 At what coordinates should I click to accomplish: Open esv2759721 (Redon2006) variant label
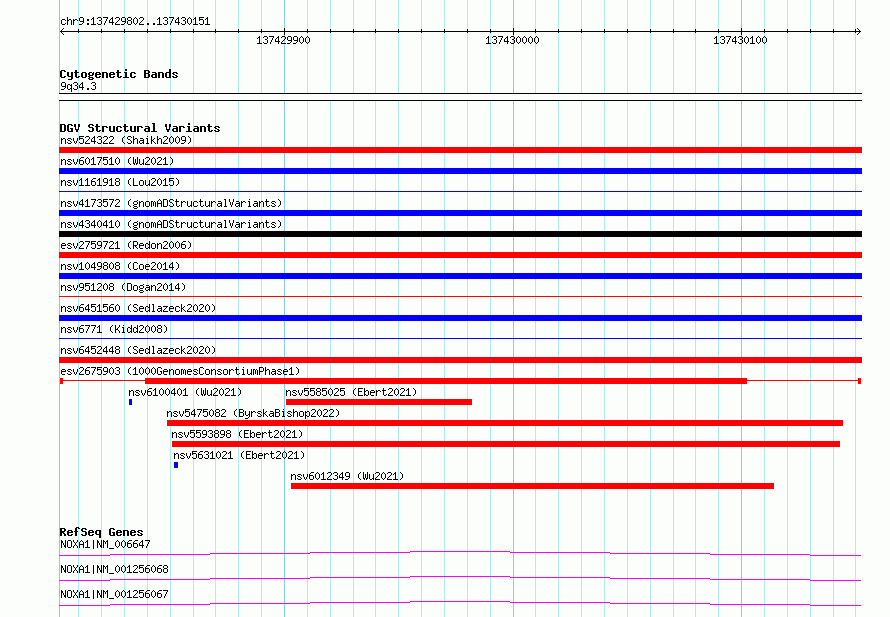coord(126,245)
